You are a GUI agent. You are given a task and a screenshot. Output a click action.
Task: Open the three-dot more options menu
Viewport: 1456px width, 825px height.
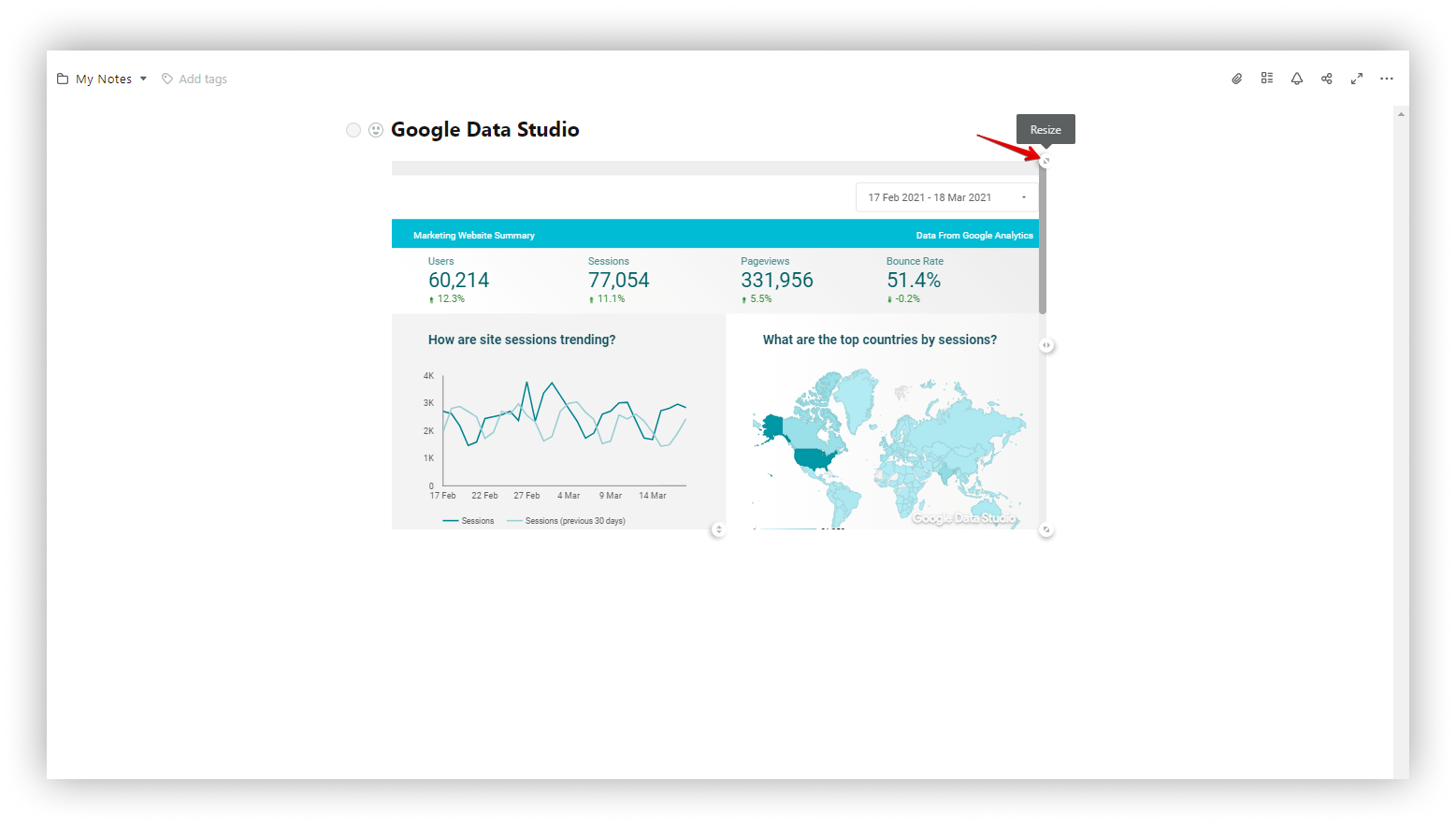tap(1386, 79)
